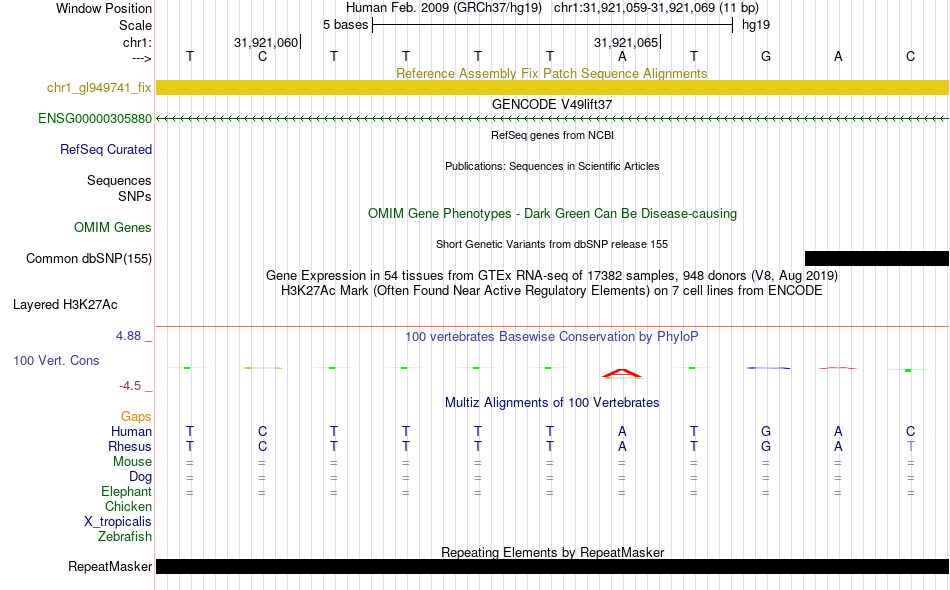Click the faint last T in the Rhesus row
The height and width of the screenshot is (590, 950).
tap(910, 446)
